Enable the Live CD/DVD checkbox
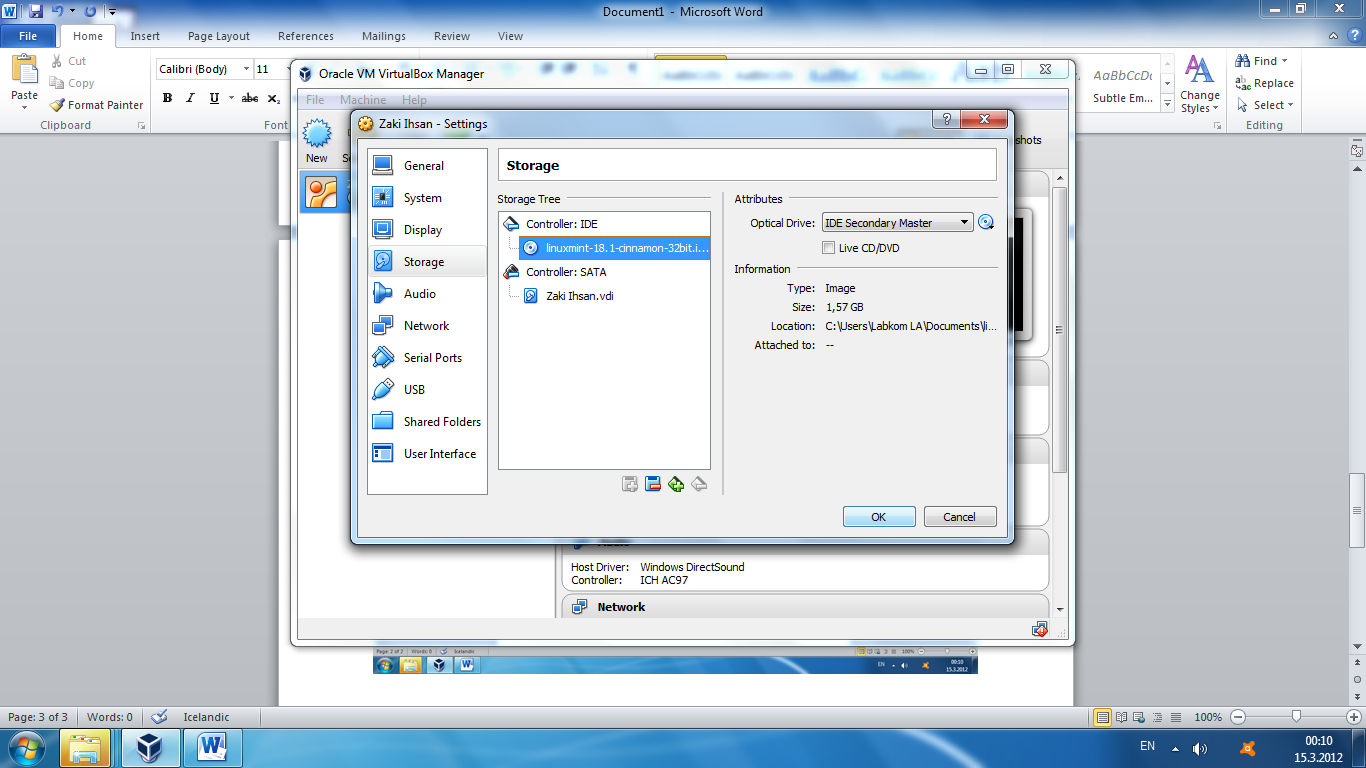 tap(828, 248)
